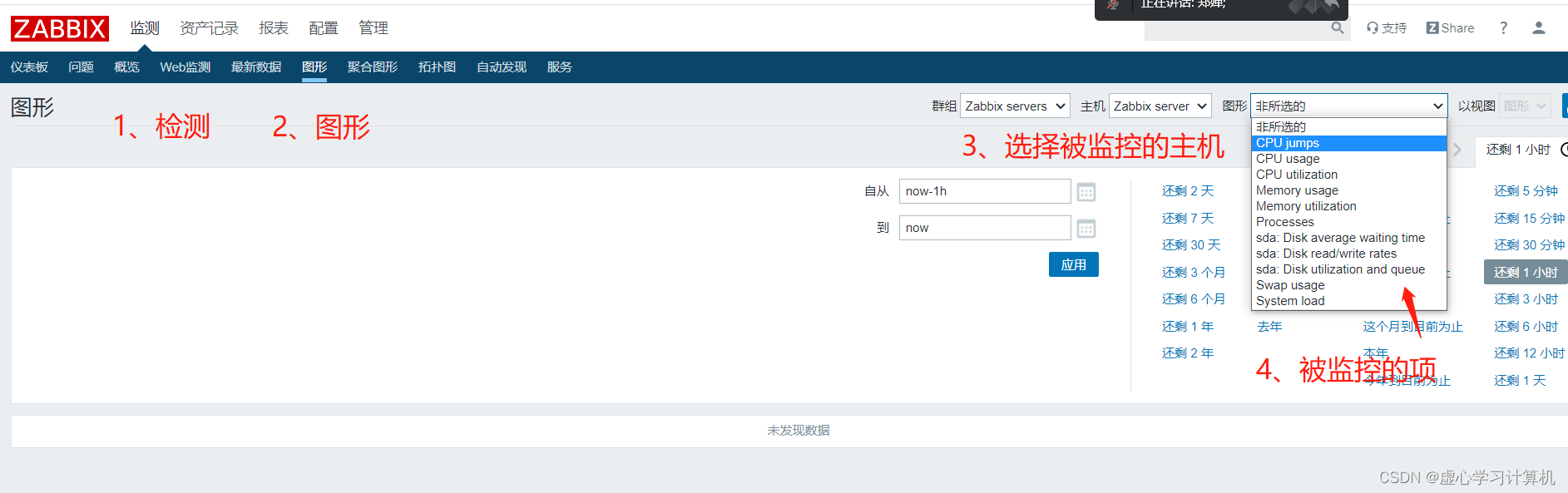Go to 服务 submenu

coord(559,67)
